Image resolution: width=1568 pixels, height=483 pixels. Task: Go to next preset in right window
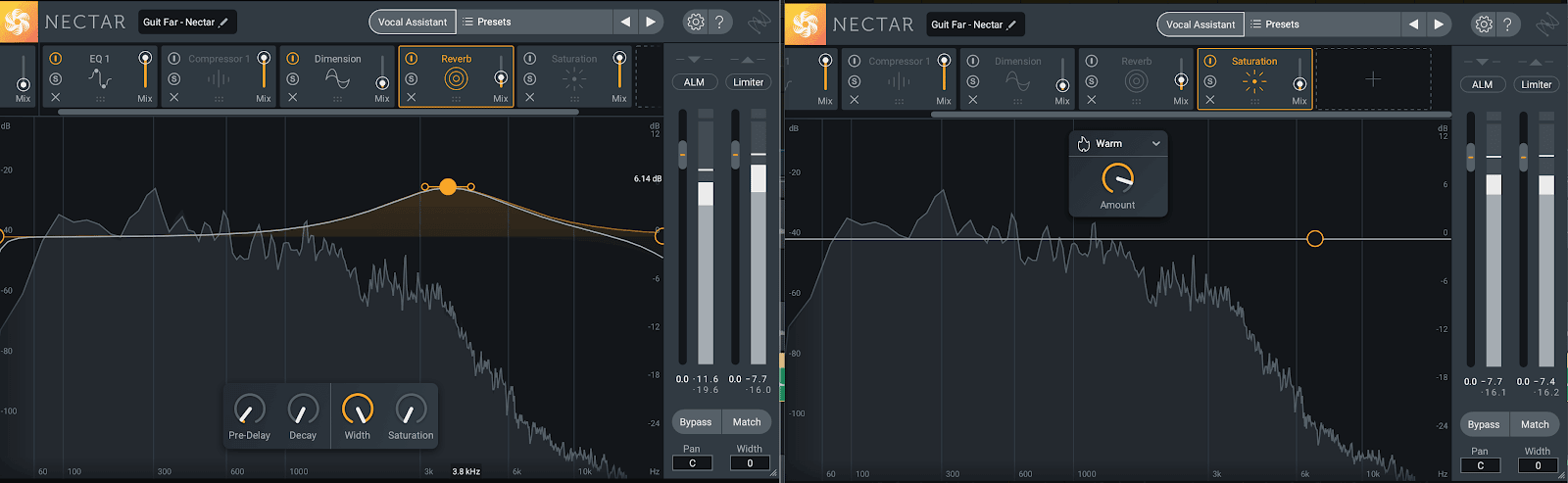coord(1439,24)
